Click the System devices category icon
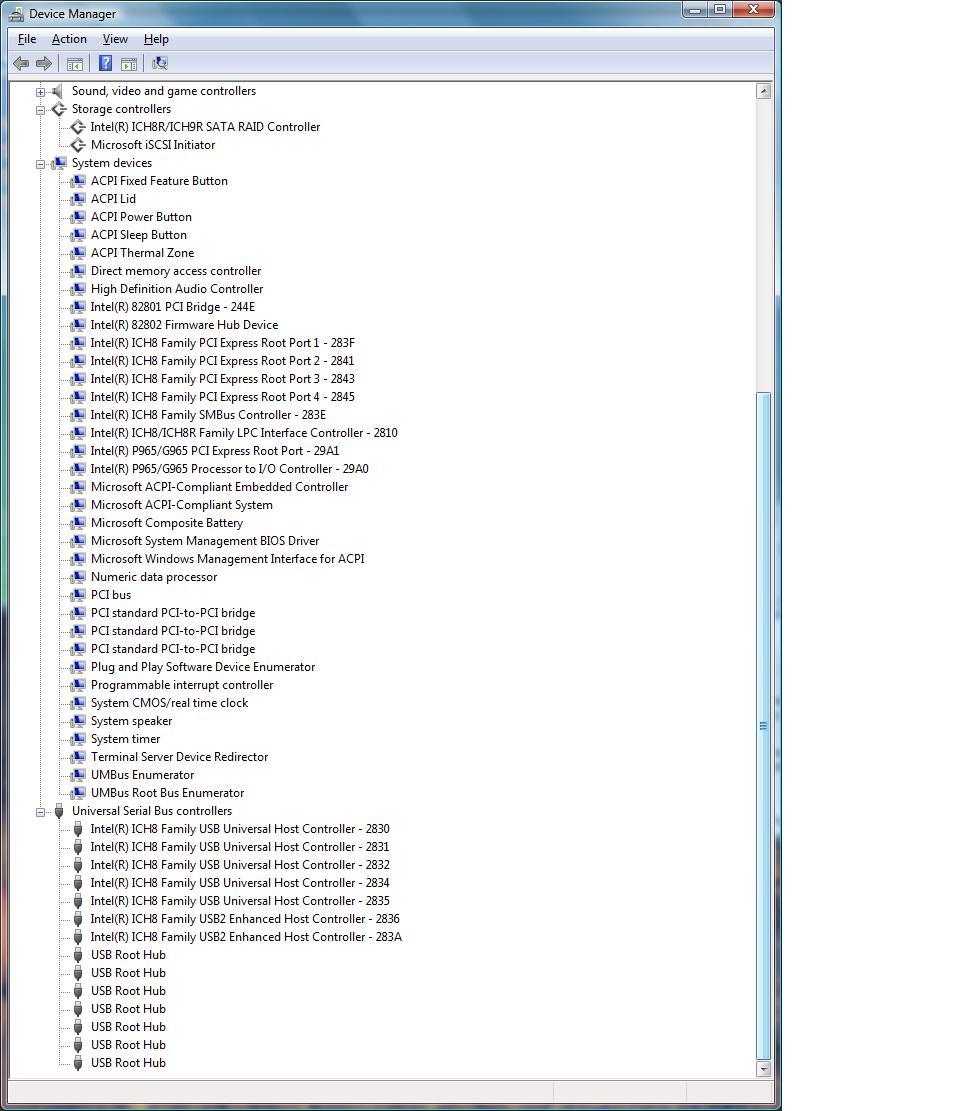This screenshot has height=1111, width=960. (59, 163)
